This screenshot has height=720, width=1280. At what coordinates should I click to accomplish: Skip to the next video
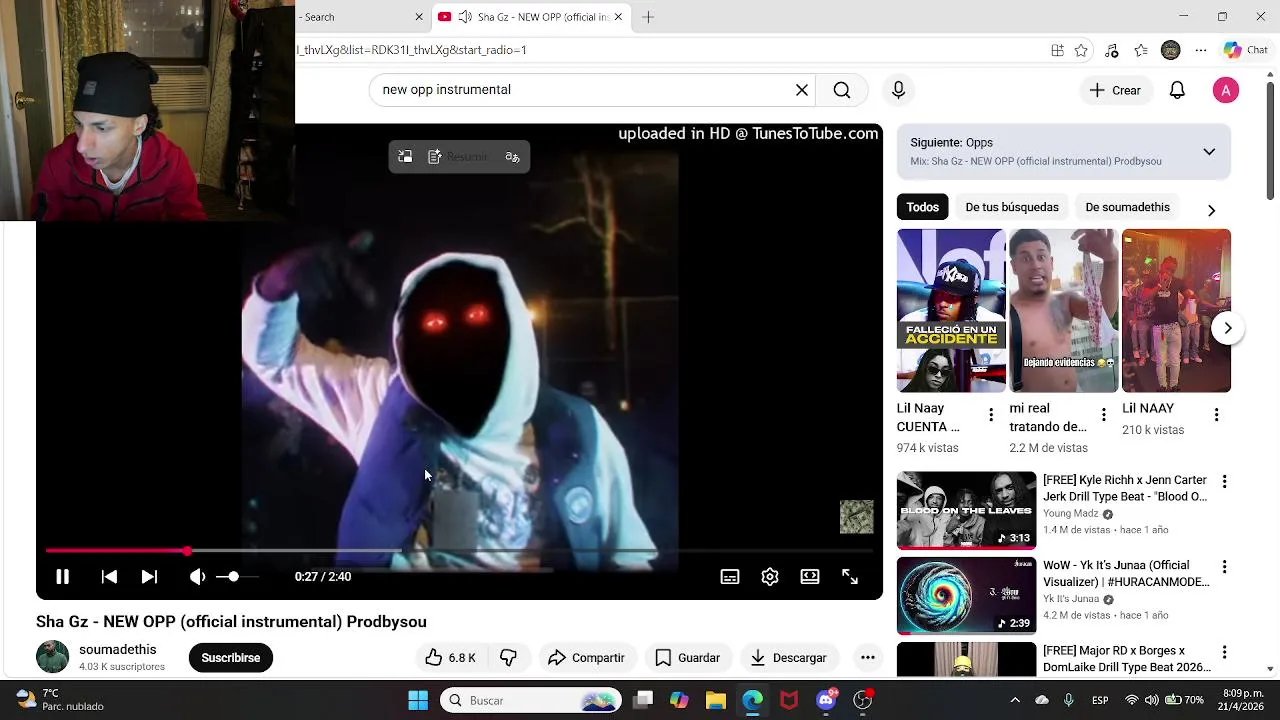click(149, 577)
